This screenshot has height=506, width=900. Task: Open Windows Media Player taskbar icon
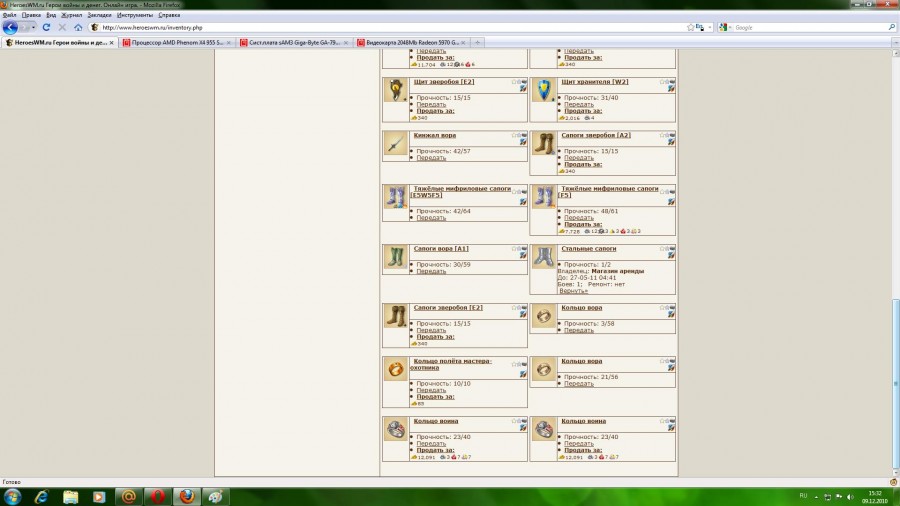[x=99, y=497]
